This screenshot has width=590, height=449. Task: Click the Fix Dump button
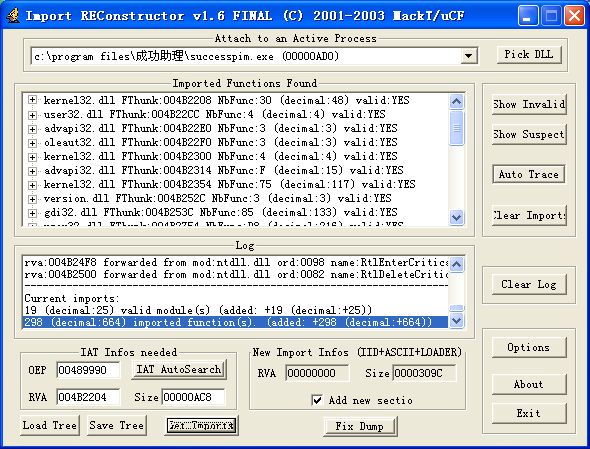click(360, 426)
